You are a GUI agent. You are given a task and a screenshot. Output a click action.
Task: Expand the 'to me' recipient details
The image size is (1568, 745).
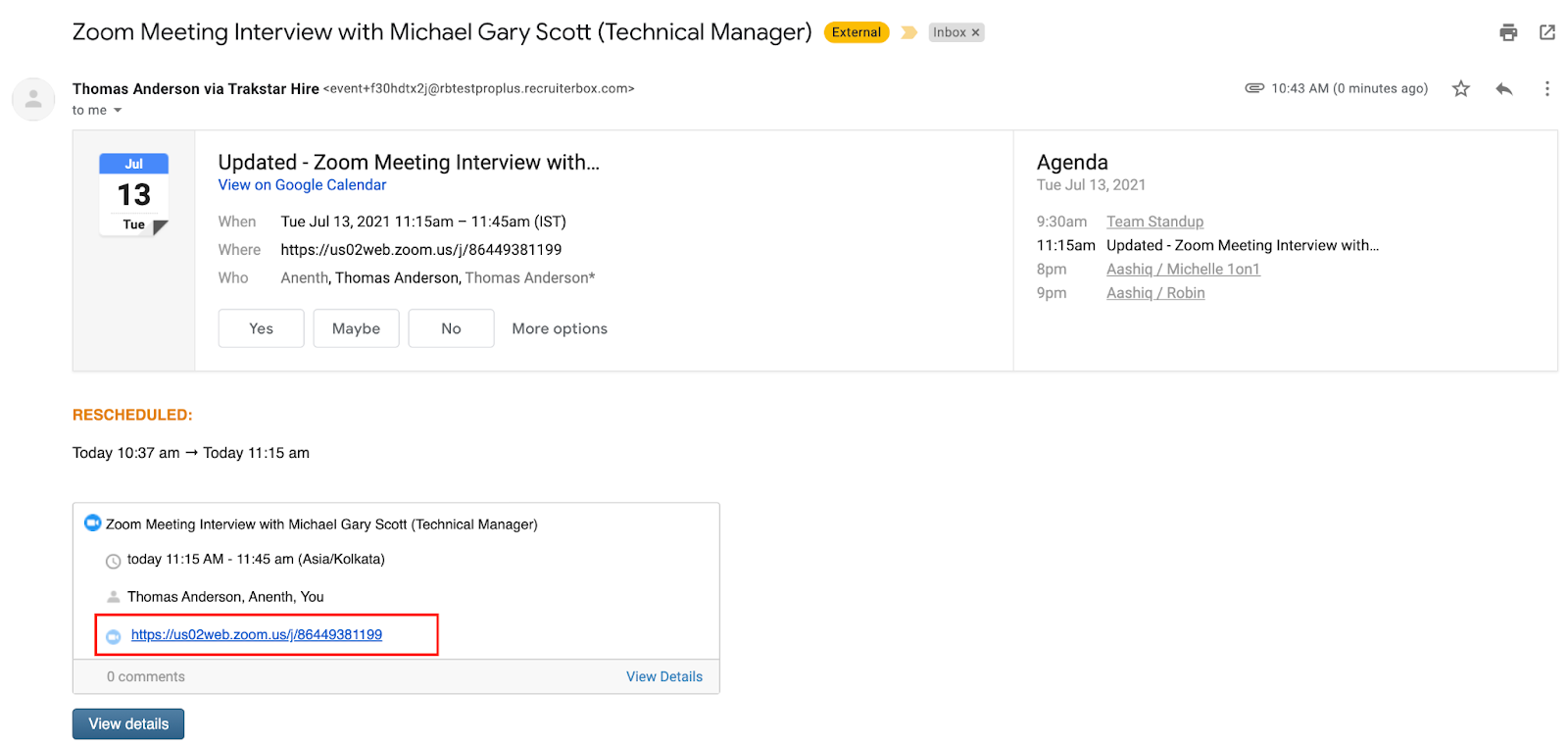tap(118, 111)
